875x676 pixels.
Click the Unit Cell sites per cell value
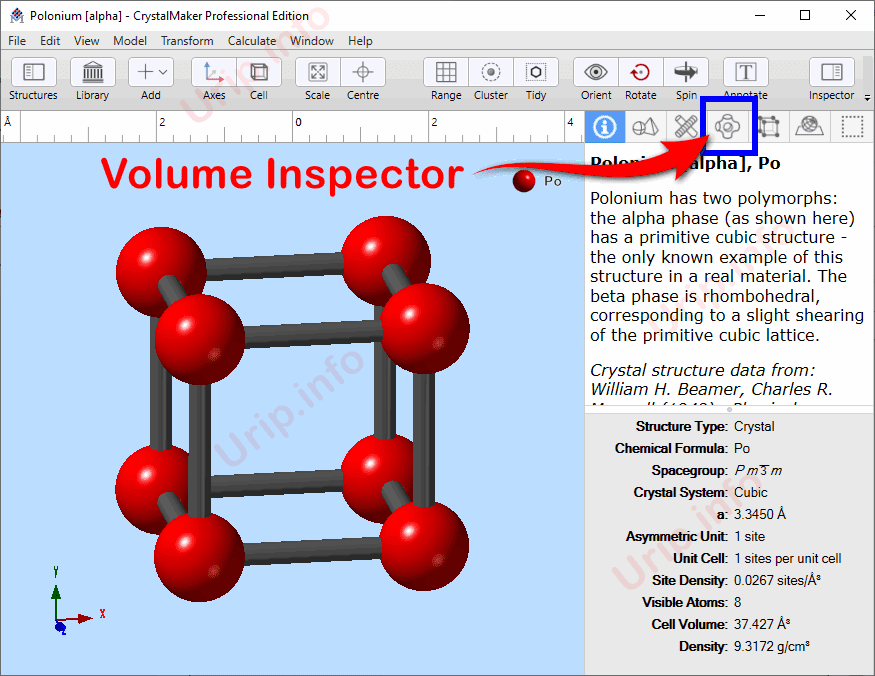point(787,558)
